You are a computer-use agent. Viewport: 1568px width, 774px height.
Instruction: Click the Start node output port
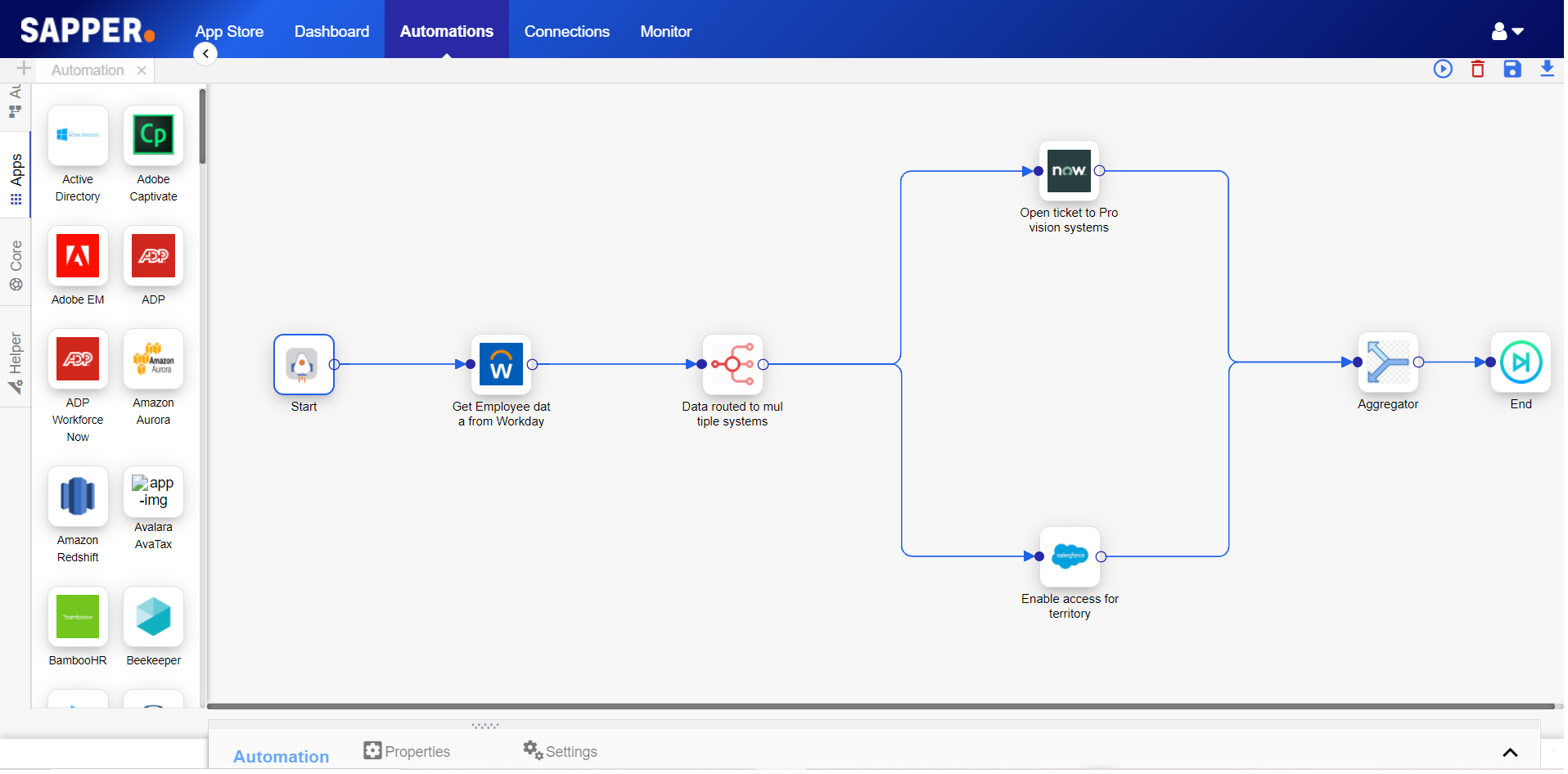(x=334, y=364)
